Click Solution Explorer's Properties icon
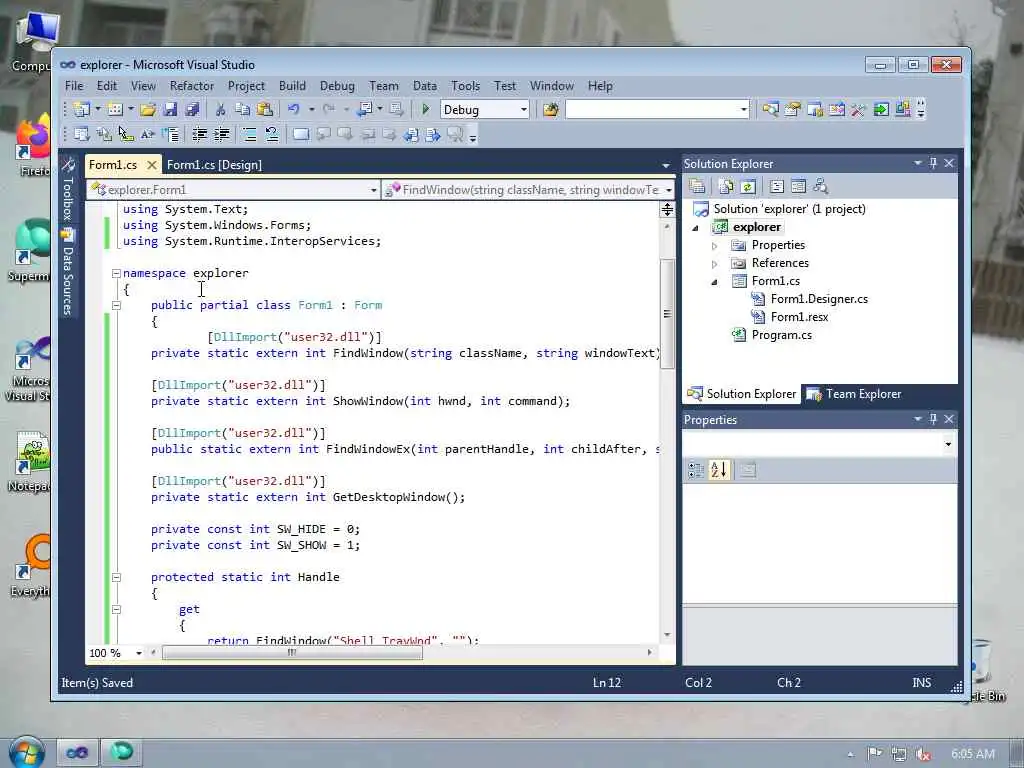1024x768 pixels. [697, 187]
